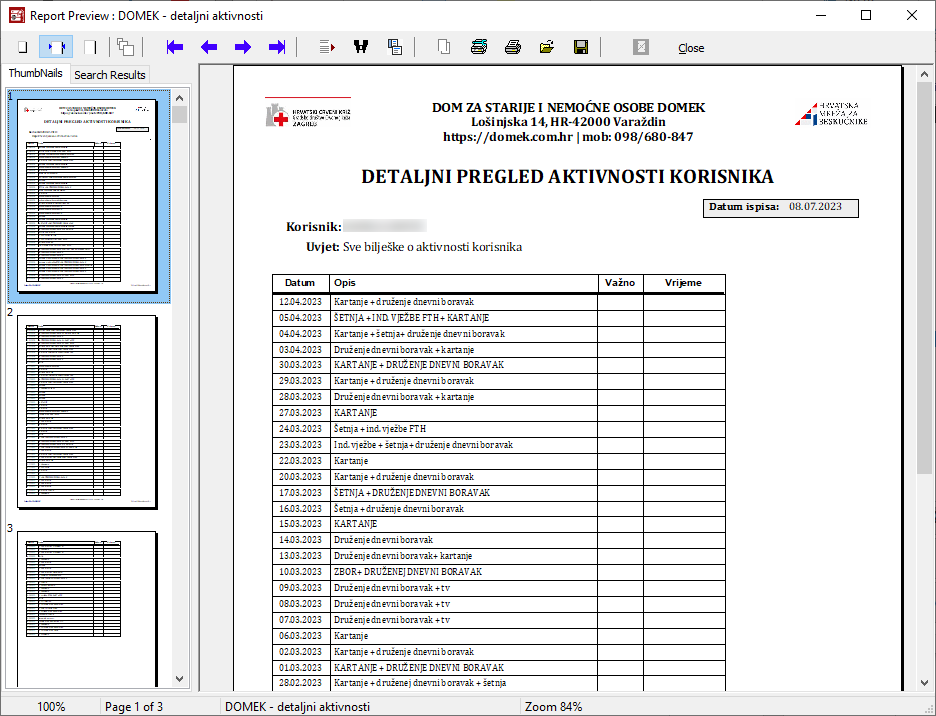Toggle the multi-page thumbnails view button

[125, 47]
